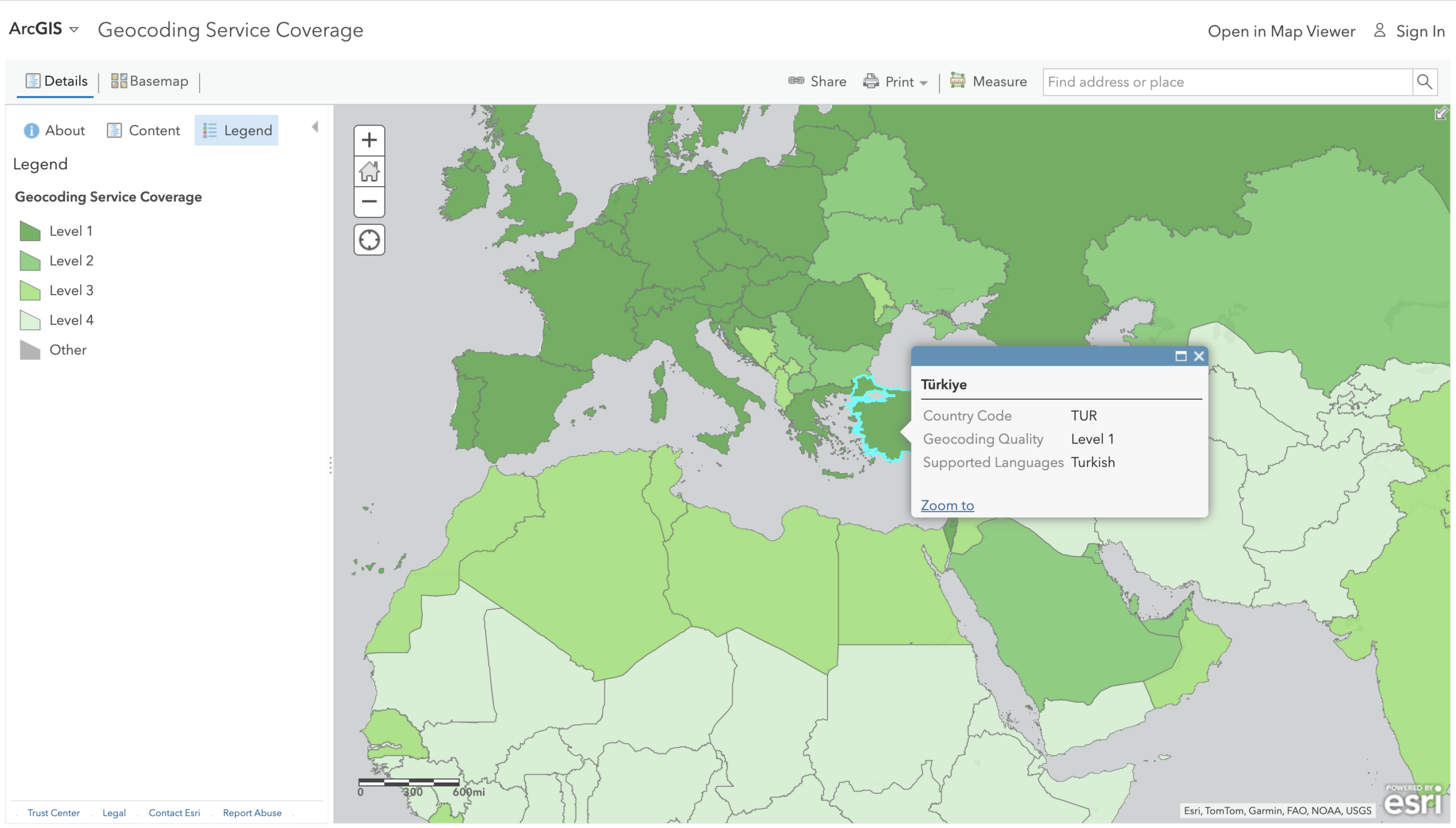Switch to the About tab
Image resolution: width=1456 pixels, height=828 pixels.
(54, 130)
